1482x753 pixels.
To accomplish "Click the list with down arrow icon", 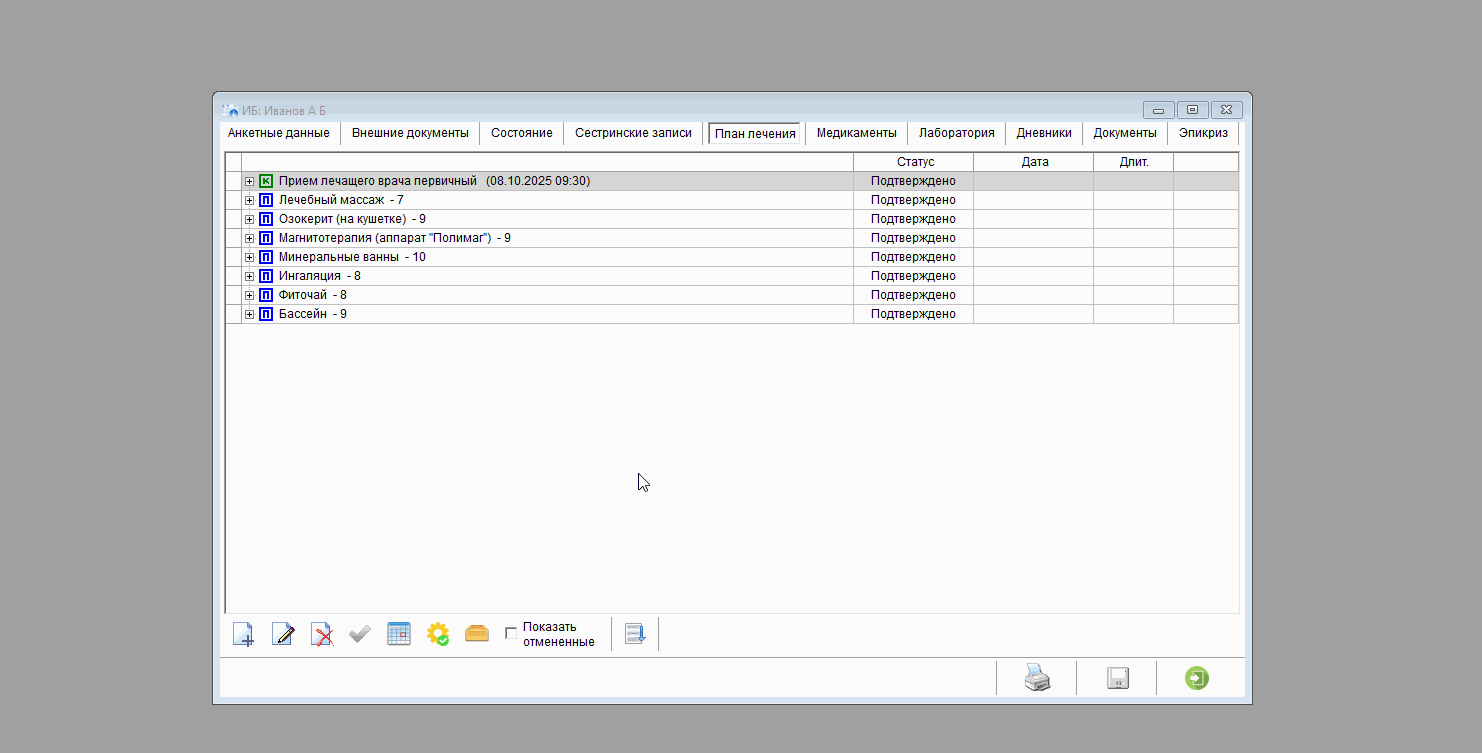I will [635, 634].
